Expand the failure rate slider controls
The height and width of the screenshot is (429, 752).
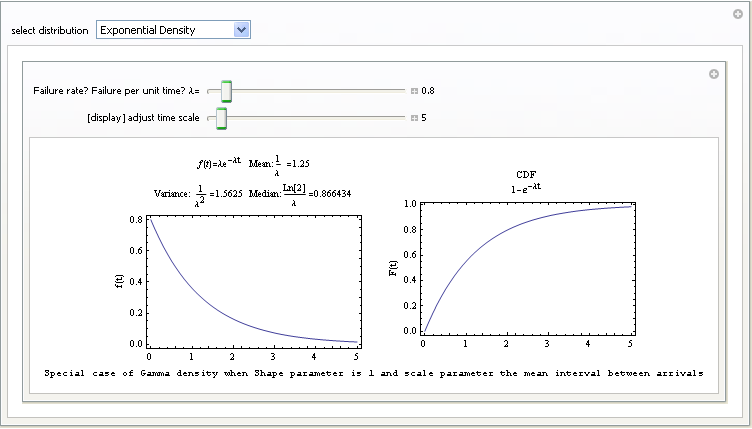[414, 91]
